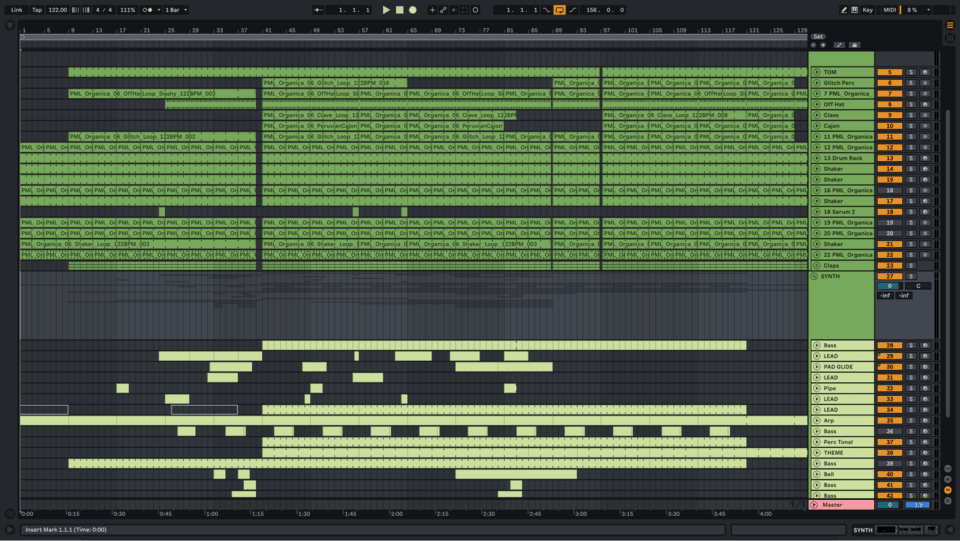The width and height of the screenshot is (960, 541).
Task: Collapse the SYNTH group track
Action: pyautogui.click(x=817, y=276)
